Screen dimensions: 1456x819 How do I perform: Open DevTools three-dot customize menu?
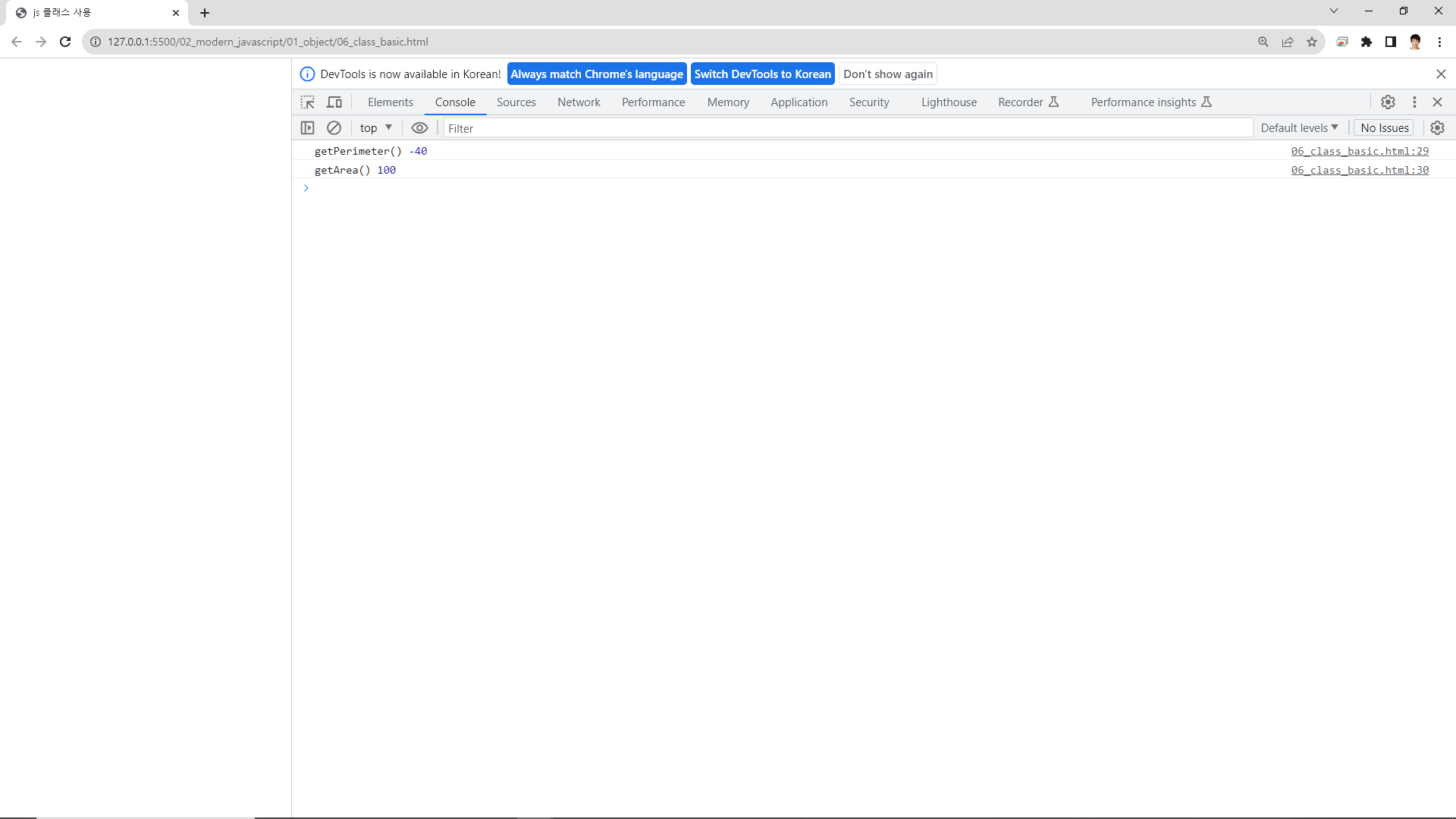pyautogui.click(x=1414, y=102)
